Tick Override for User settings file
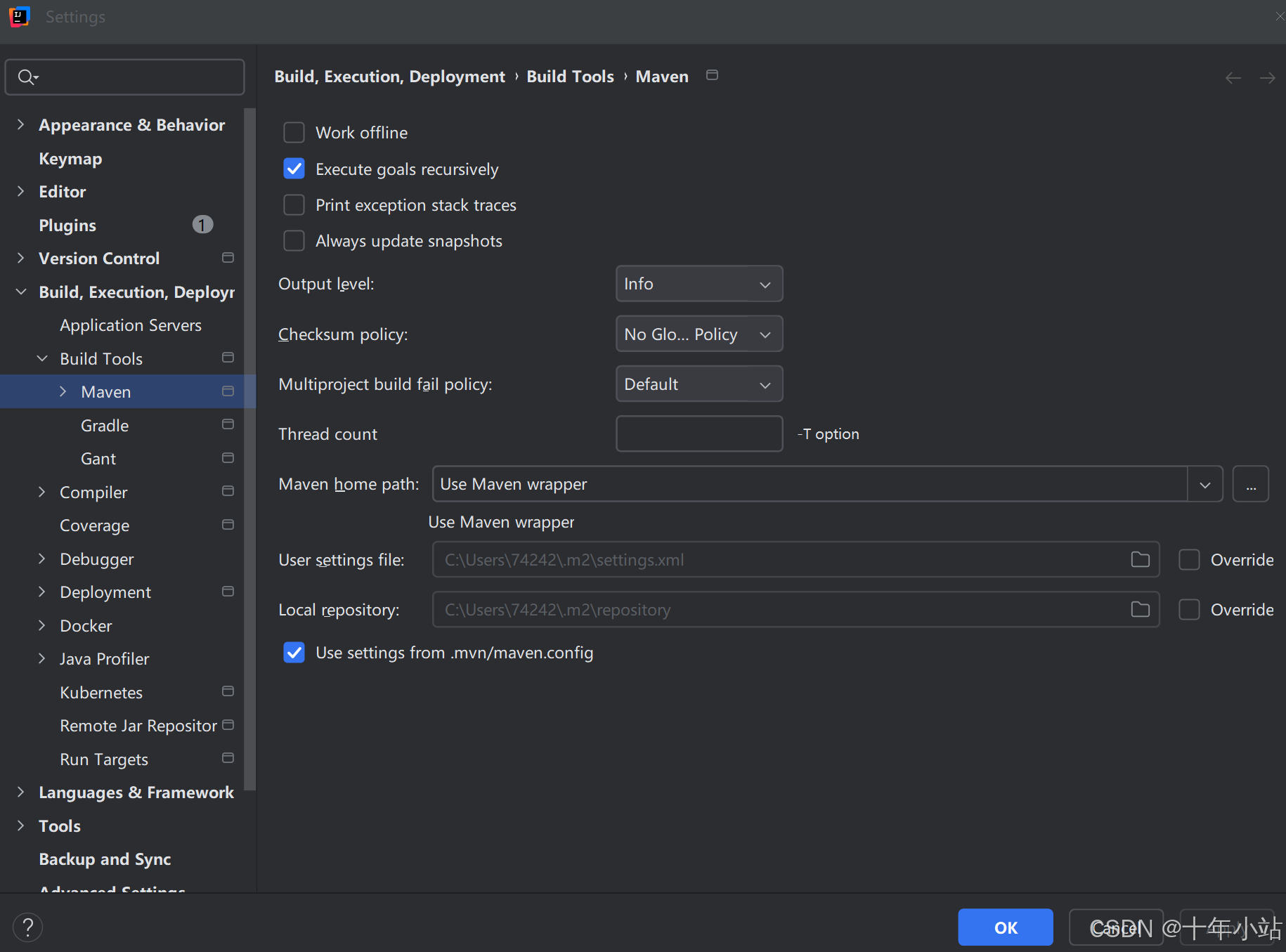 tap(1189, 560)
